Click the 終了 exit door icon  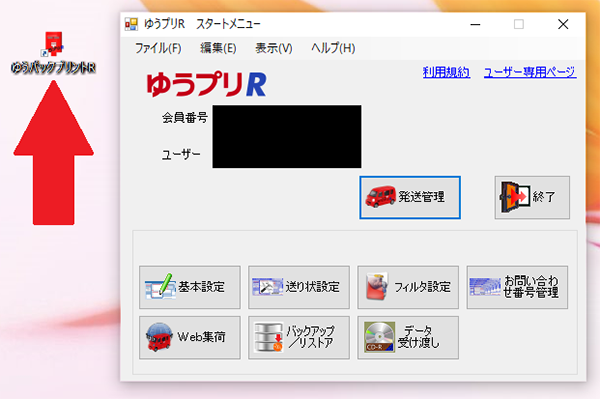[515, 197]
